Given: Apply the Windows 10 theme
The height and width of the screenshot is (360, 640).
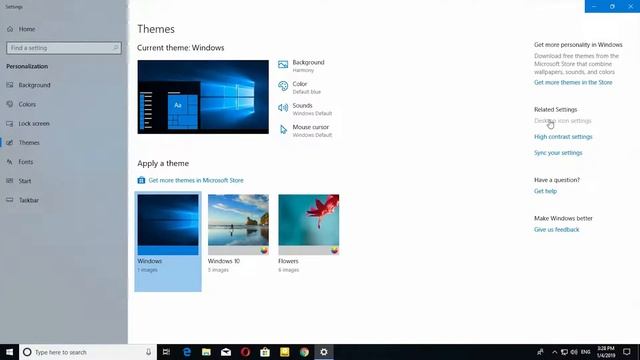Looking at the screenshot, I should [x=238, y=233].
